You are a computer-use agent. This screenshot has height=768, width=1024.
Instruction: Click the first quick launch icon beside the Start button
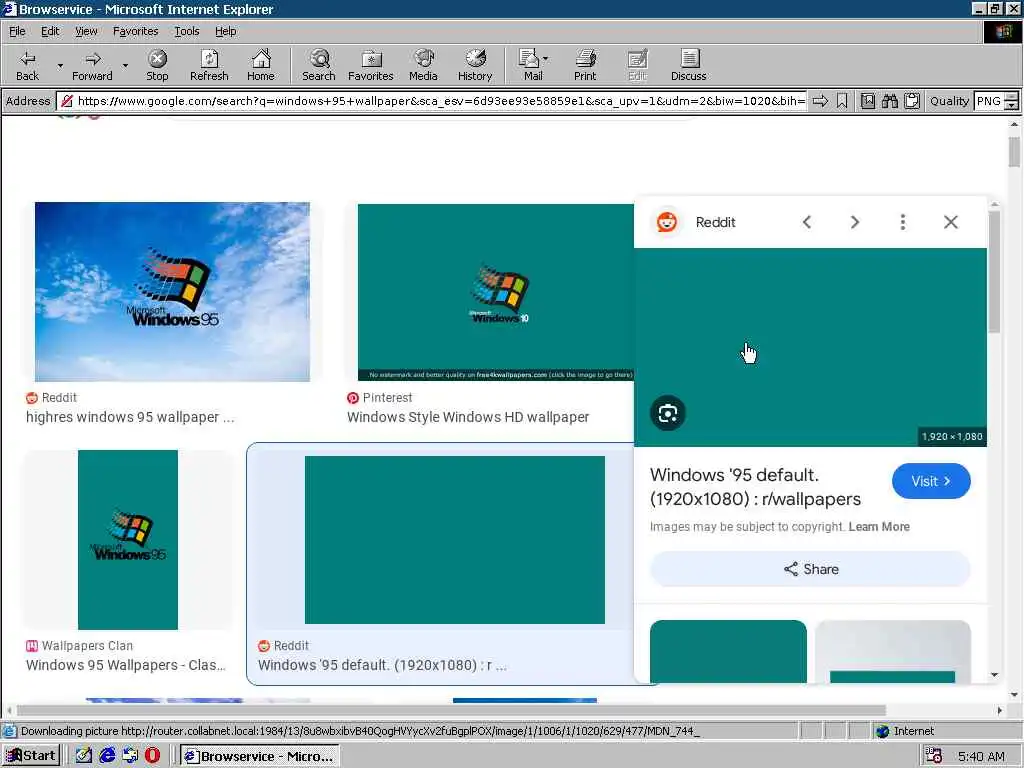84,756
